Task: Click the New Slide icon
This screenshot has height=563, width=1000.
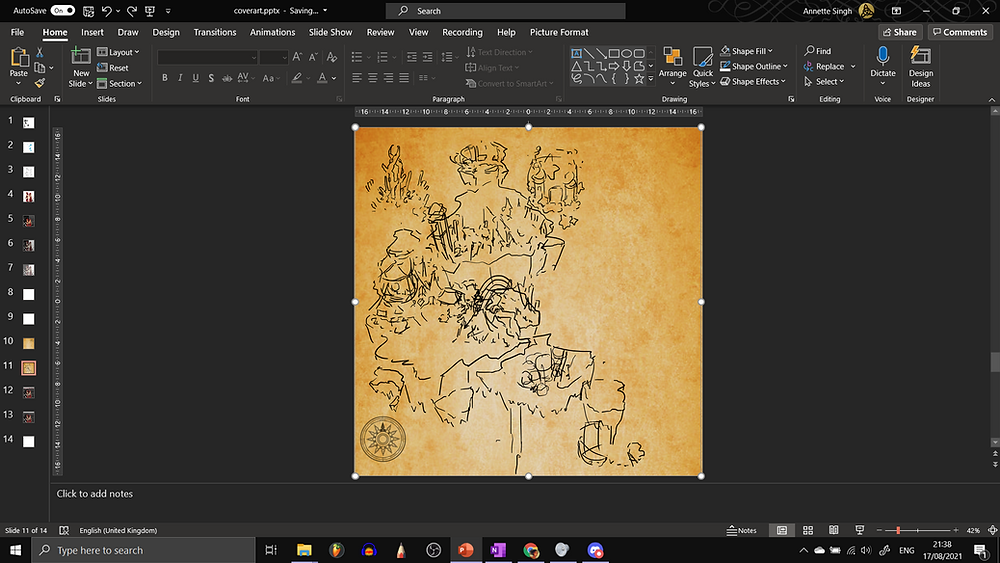Action: (x=81, y=56)
